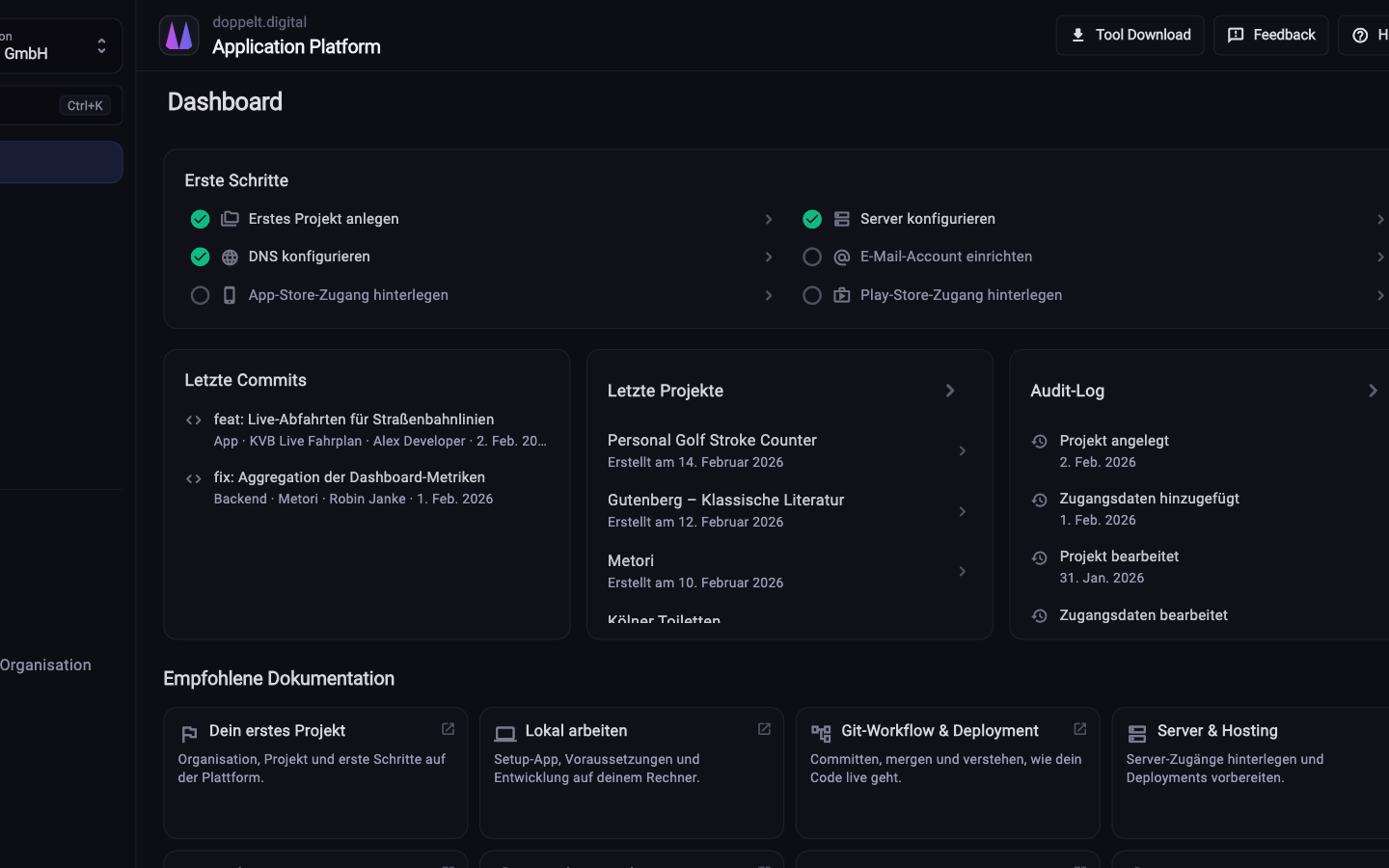Click the Tool Download button

tap(1130, 35)
